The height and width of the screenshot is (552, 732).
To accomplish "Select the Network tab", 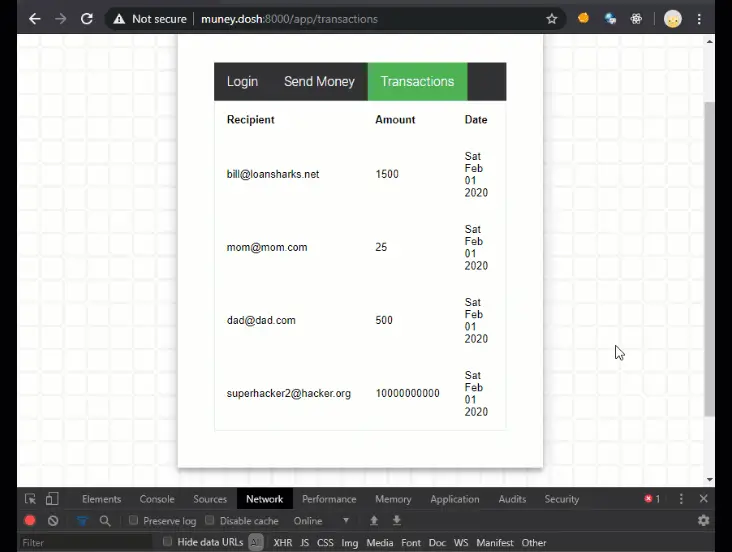I will coord(265,499).
